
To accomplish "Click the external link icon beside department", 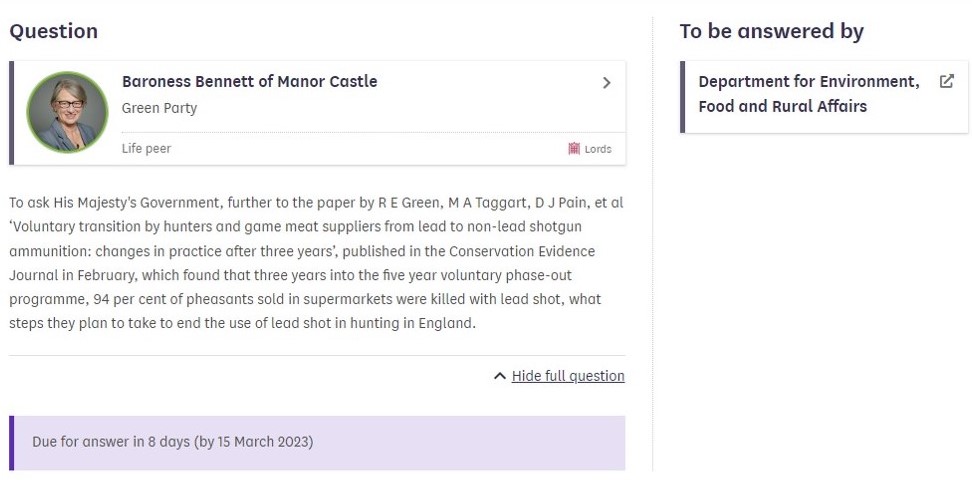I will tap(946, 82).
